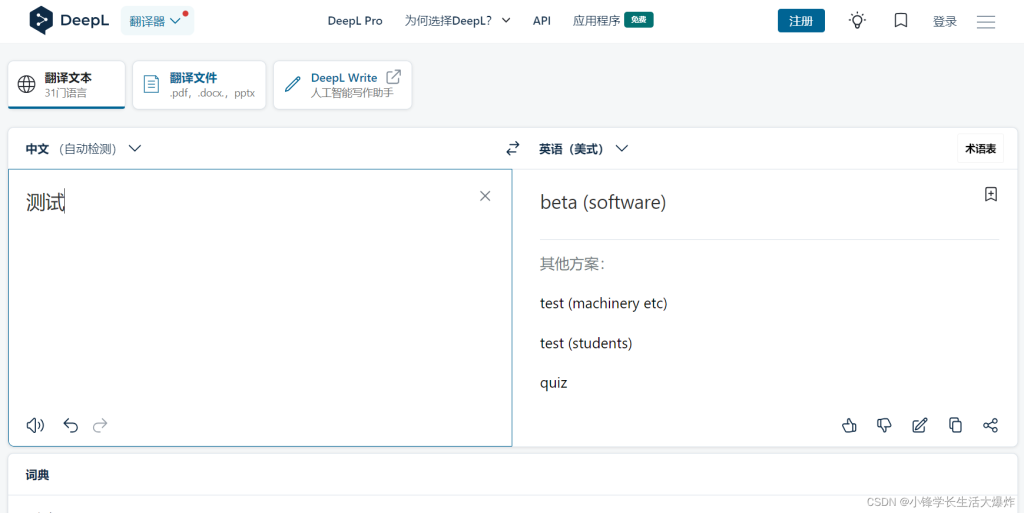Click the translation result beta (software)
The height and width of the screenshot is (513, 1024).
point(603,203)
